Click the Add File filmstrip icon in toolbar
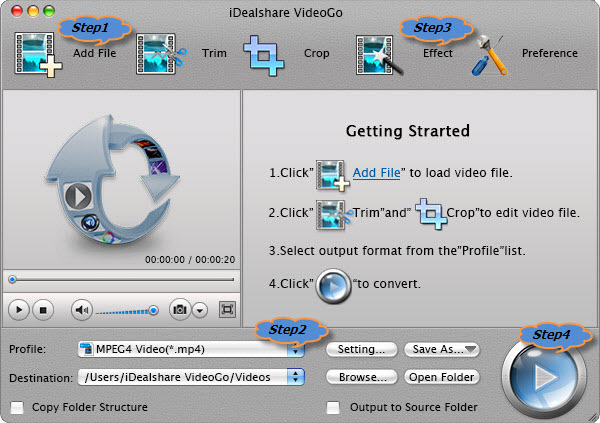The height and width of the screenshot is (423, 600). coord(38,54)
